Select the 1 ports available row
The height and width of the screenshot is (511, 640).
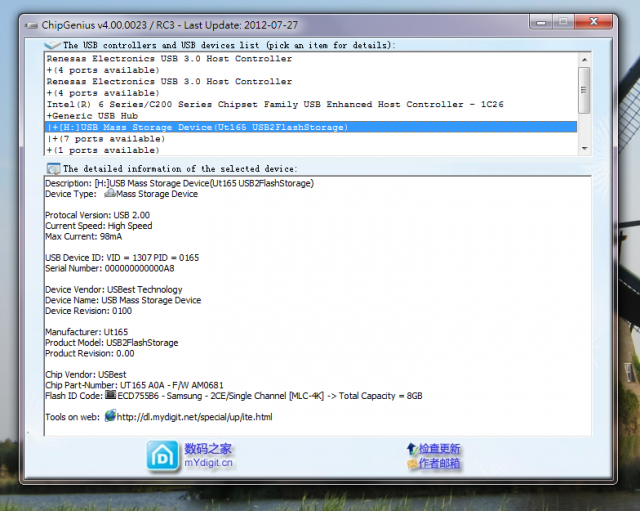[311, 150]
